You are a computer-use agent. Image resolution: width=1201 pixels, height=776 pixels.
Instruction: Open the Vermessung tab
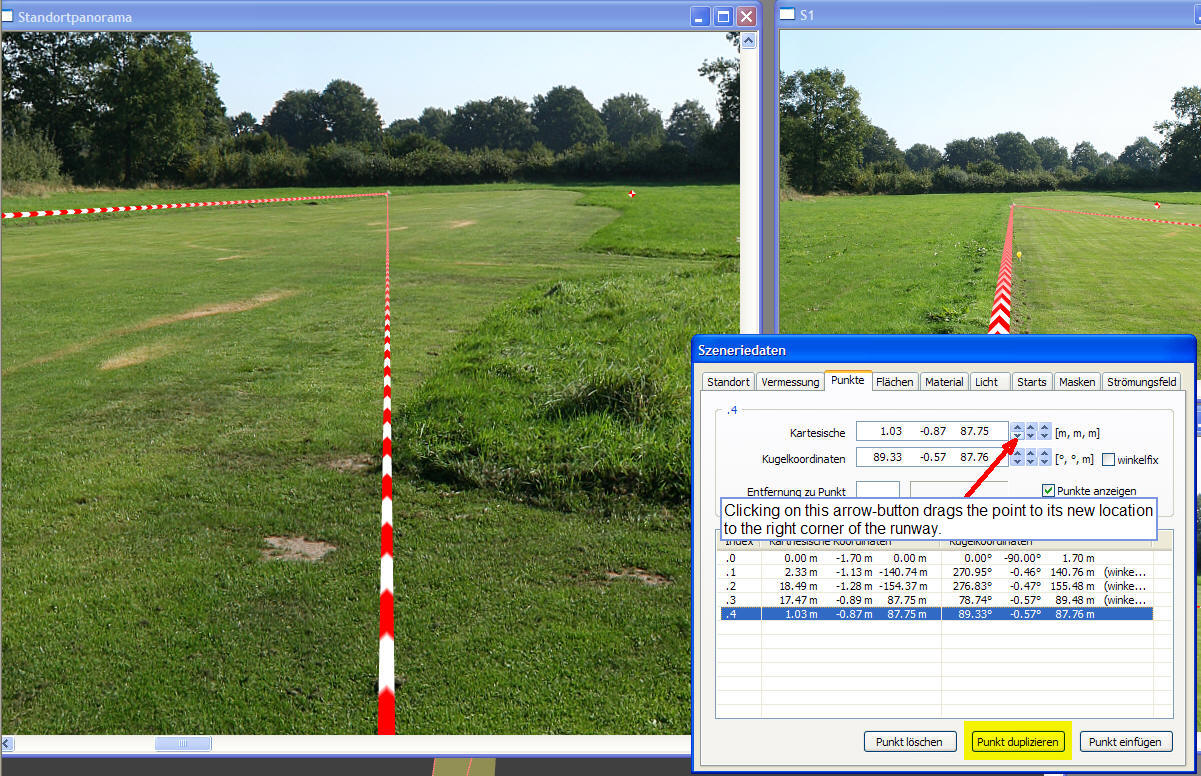click(790, 382)
